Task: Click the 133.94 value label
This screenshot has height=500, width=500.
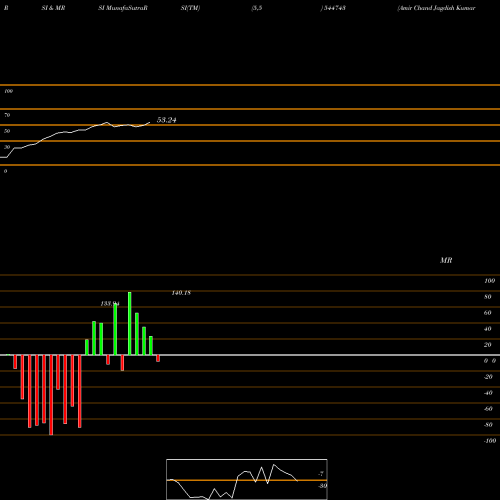Action: (x=110, y=304)
